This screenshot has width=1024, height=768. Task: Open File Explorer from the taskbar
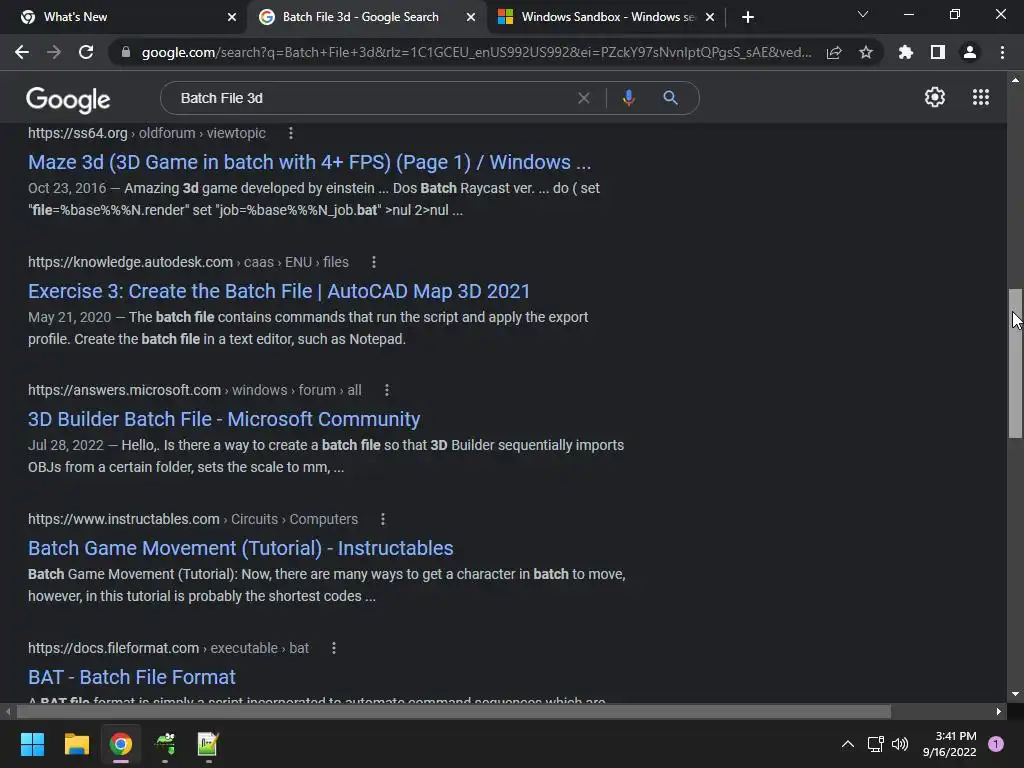click(x=76, y=744)
